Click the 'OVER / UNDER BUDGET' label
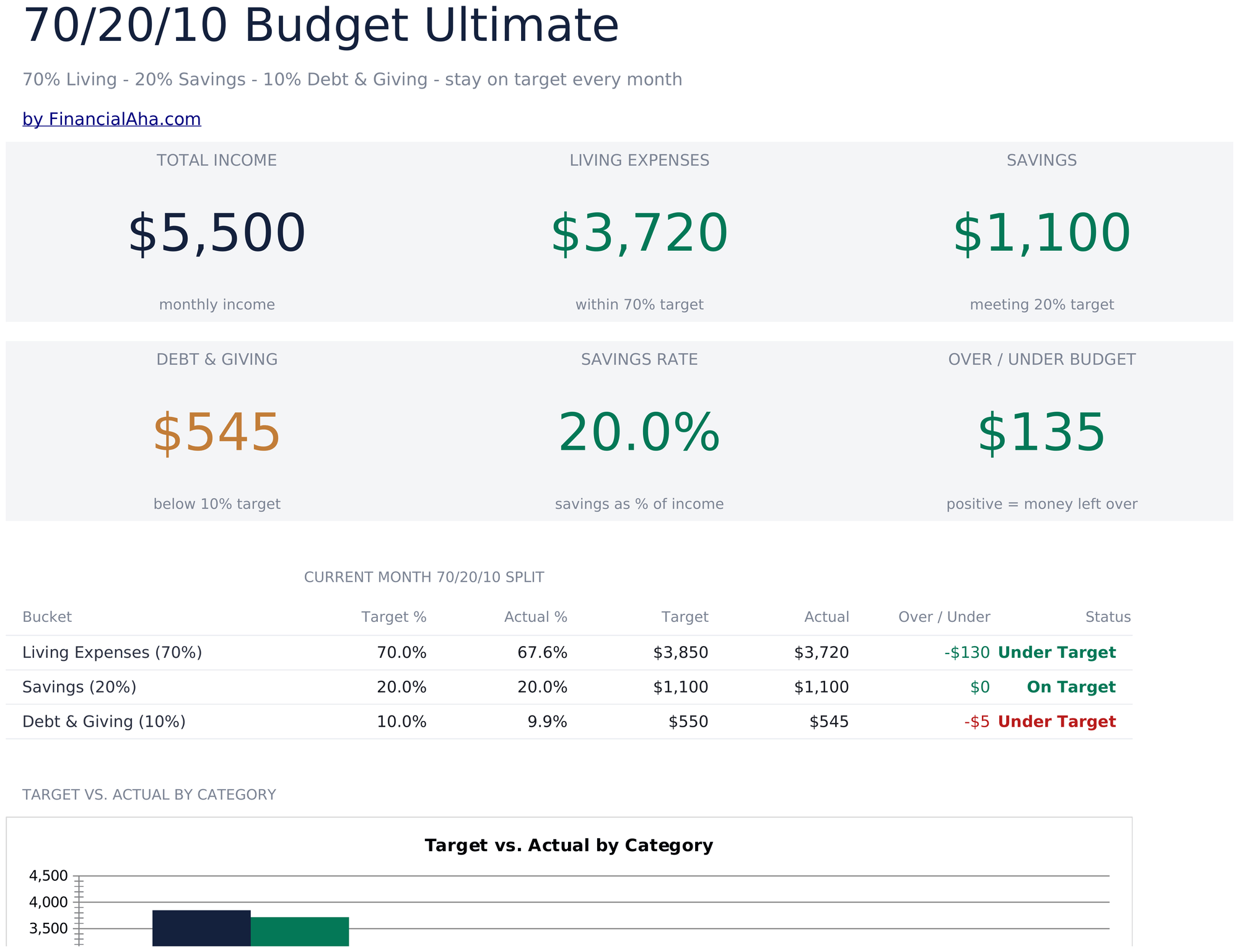1239x952 pixels. click(x=1041, y=360)
